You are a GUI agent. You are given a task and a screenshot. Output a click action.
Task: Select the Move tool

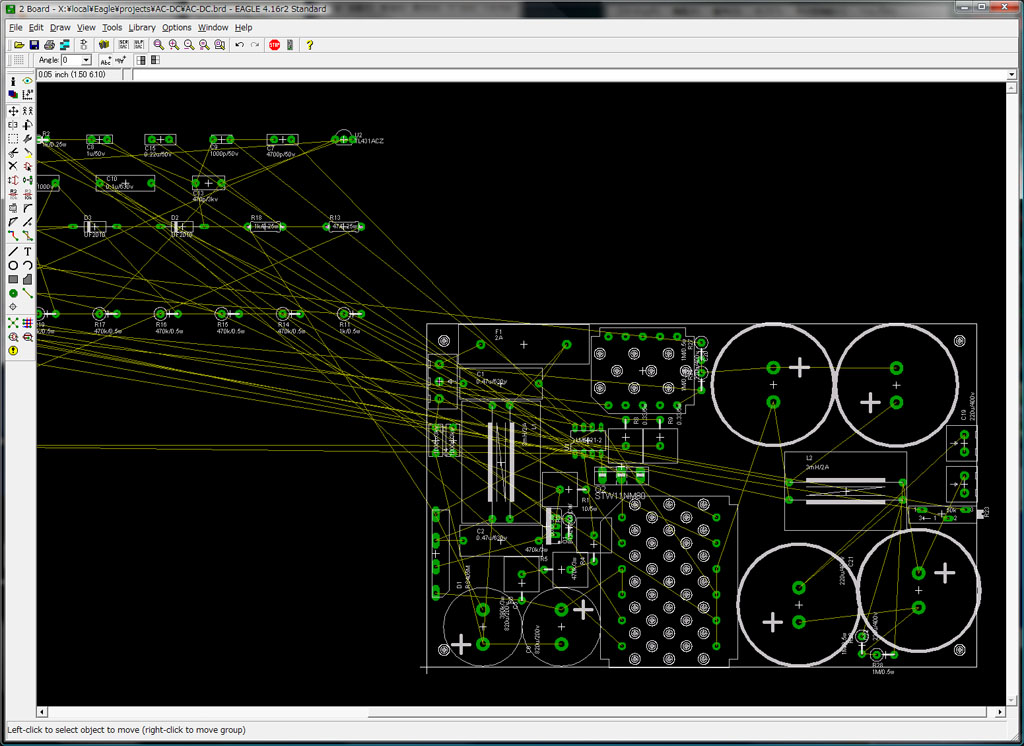pos(12,111)
